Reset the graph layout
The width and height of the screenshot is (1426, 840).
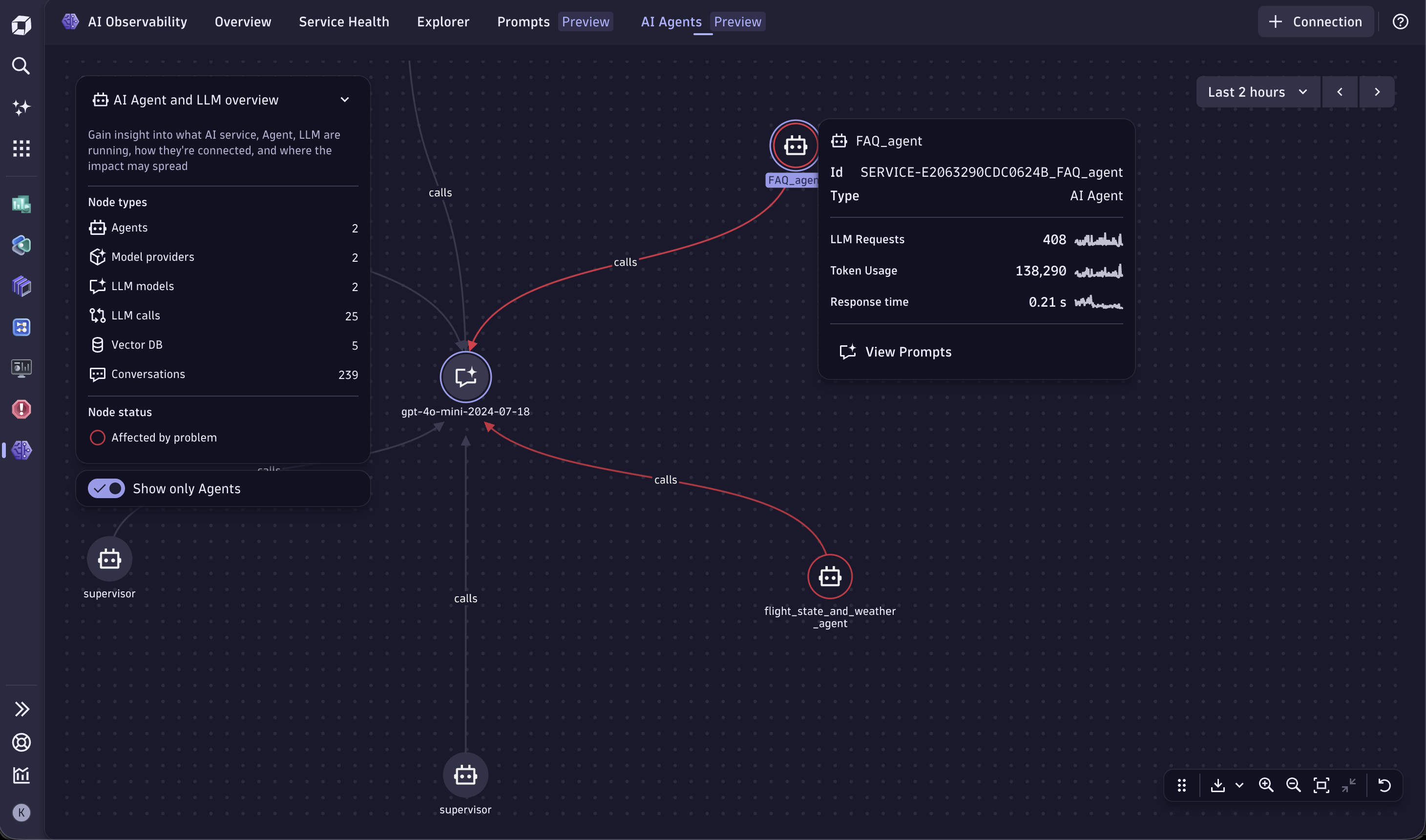(x=1384, y=785)
